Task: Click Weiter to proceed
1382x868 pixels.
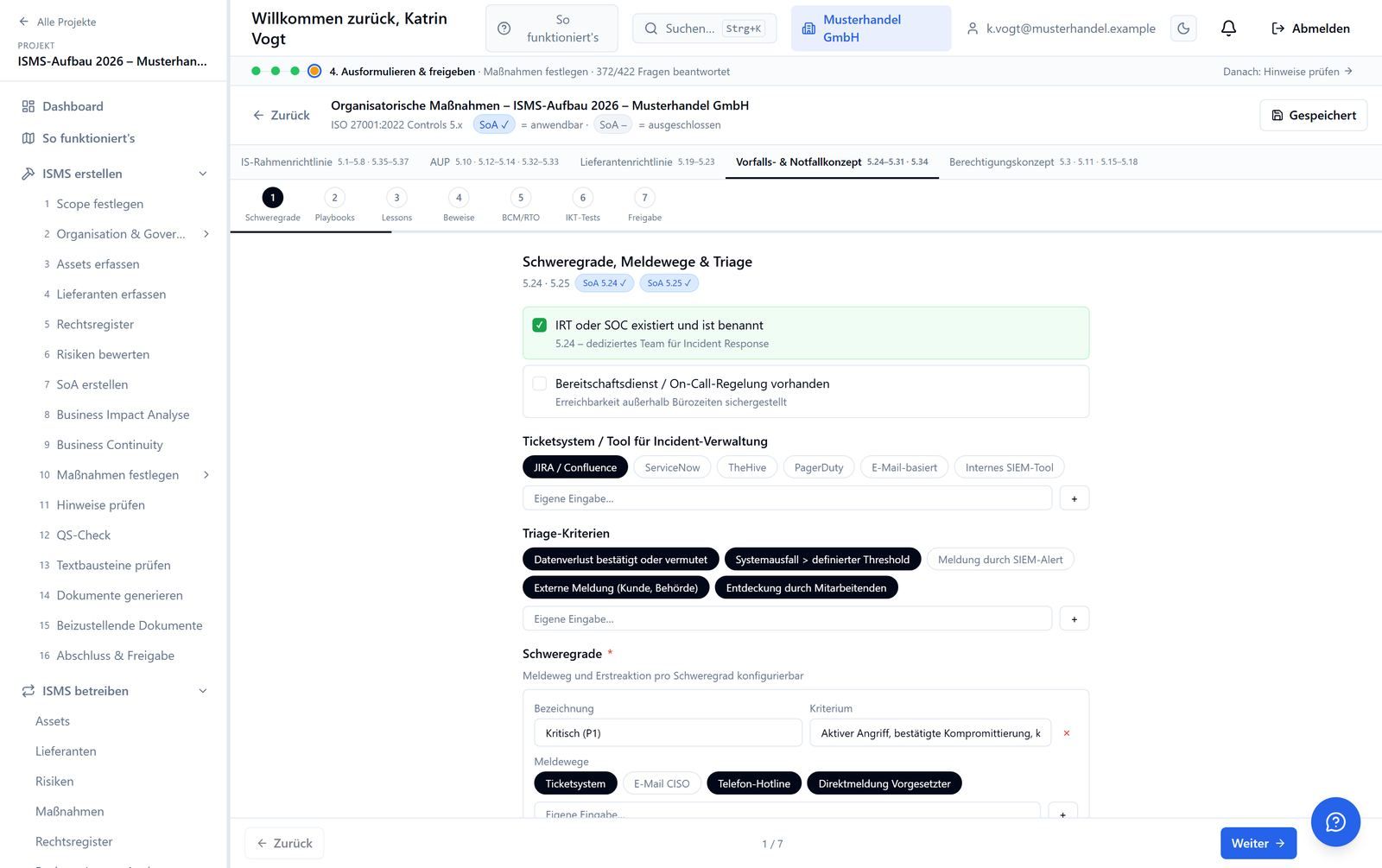Action: tap(1258, 844)
